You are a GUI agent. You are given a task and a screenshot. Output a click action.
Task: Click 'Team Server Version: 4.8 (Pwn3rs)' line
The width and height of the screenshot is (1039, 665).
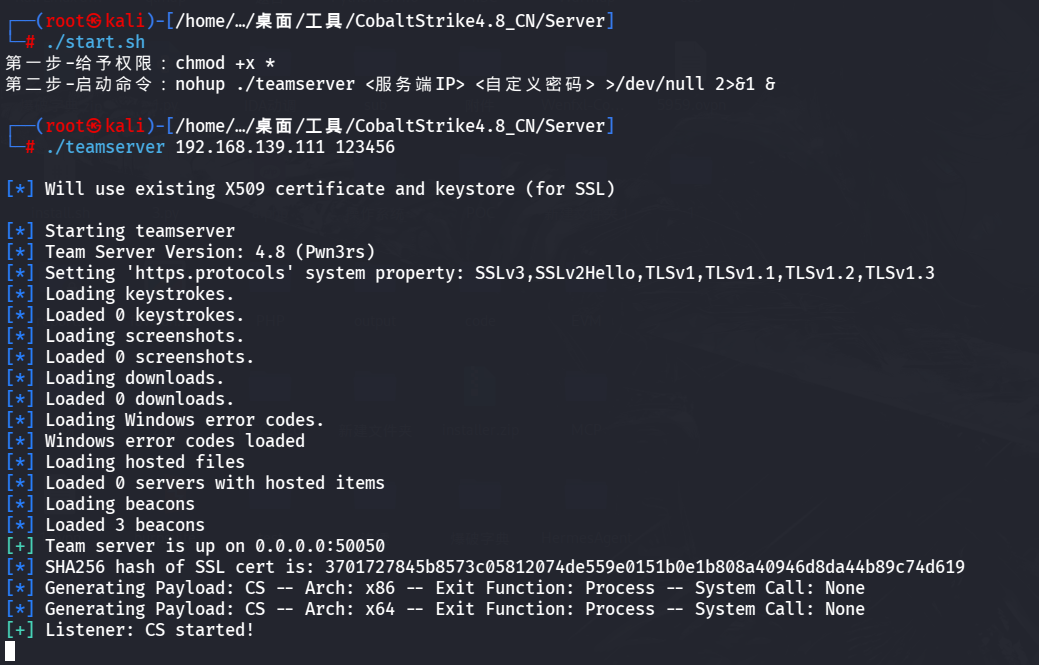point(210,252)
